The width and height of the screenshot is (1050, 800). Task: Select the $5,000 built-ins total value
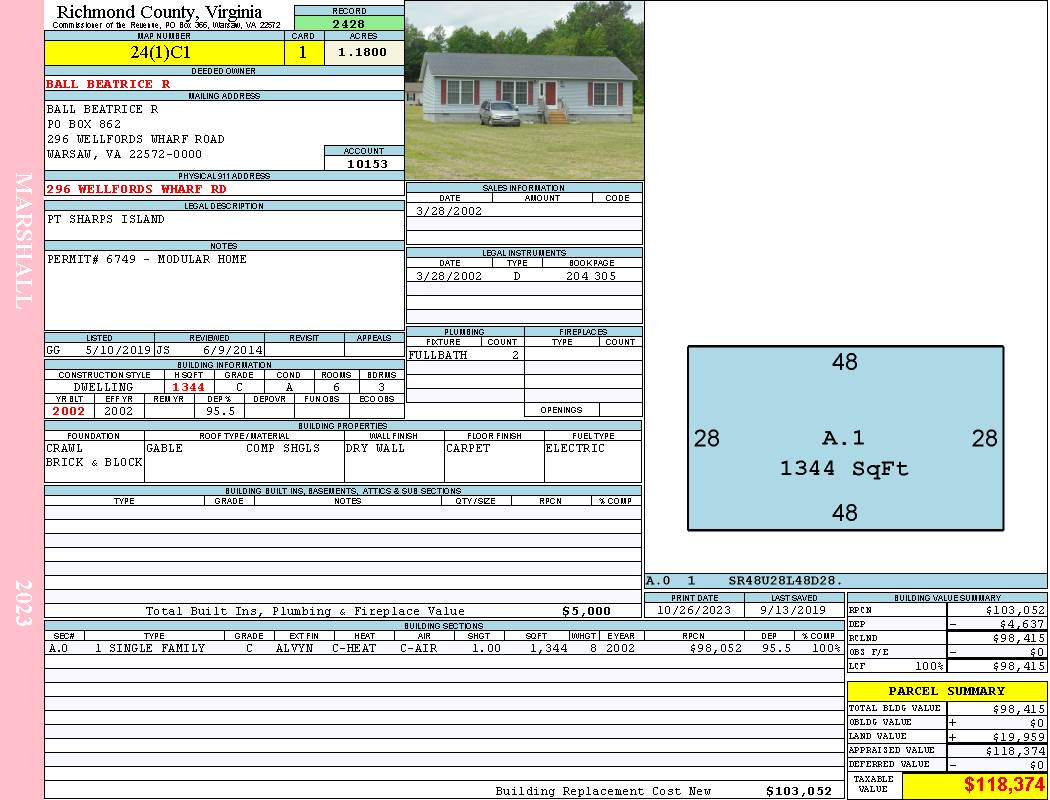tap(586, 611)
